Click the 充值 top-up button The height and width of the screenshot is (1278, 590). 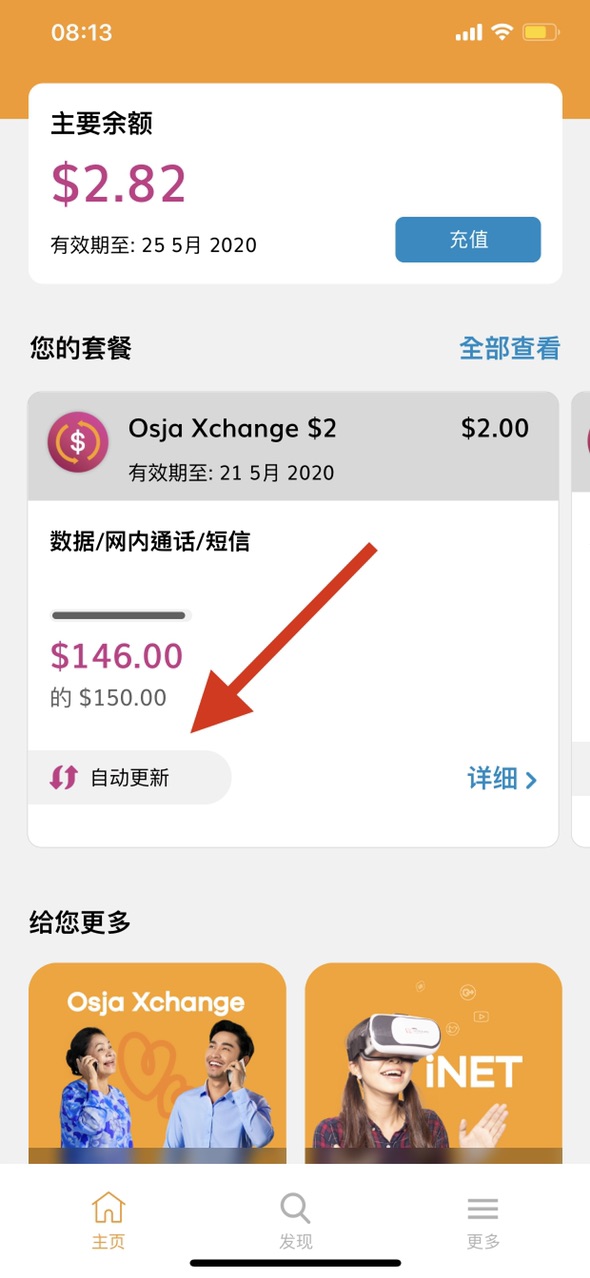pyautogui.click(x=468, y=240)
